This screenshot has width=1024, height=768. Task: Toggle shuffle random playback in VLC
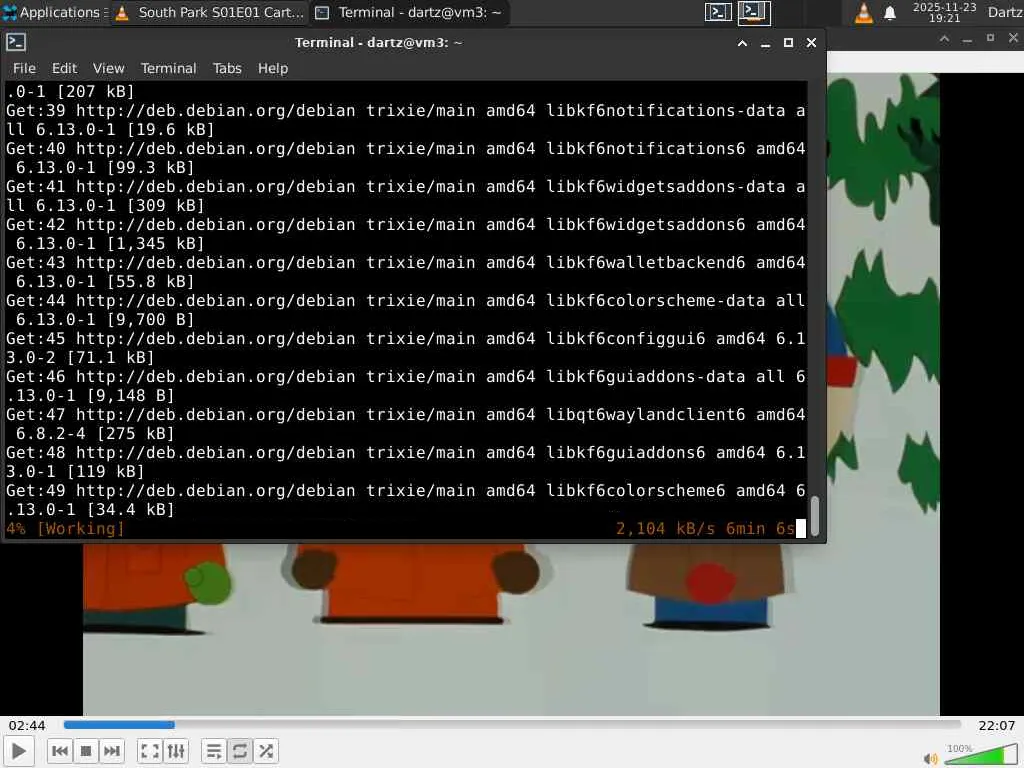(x=266, y=751)
